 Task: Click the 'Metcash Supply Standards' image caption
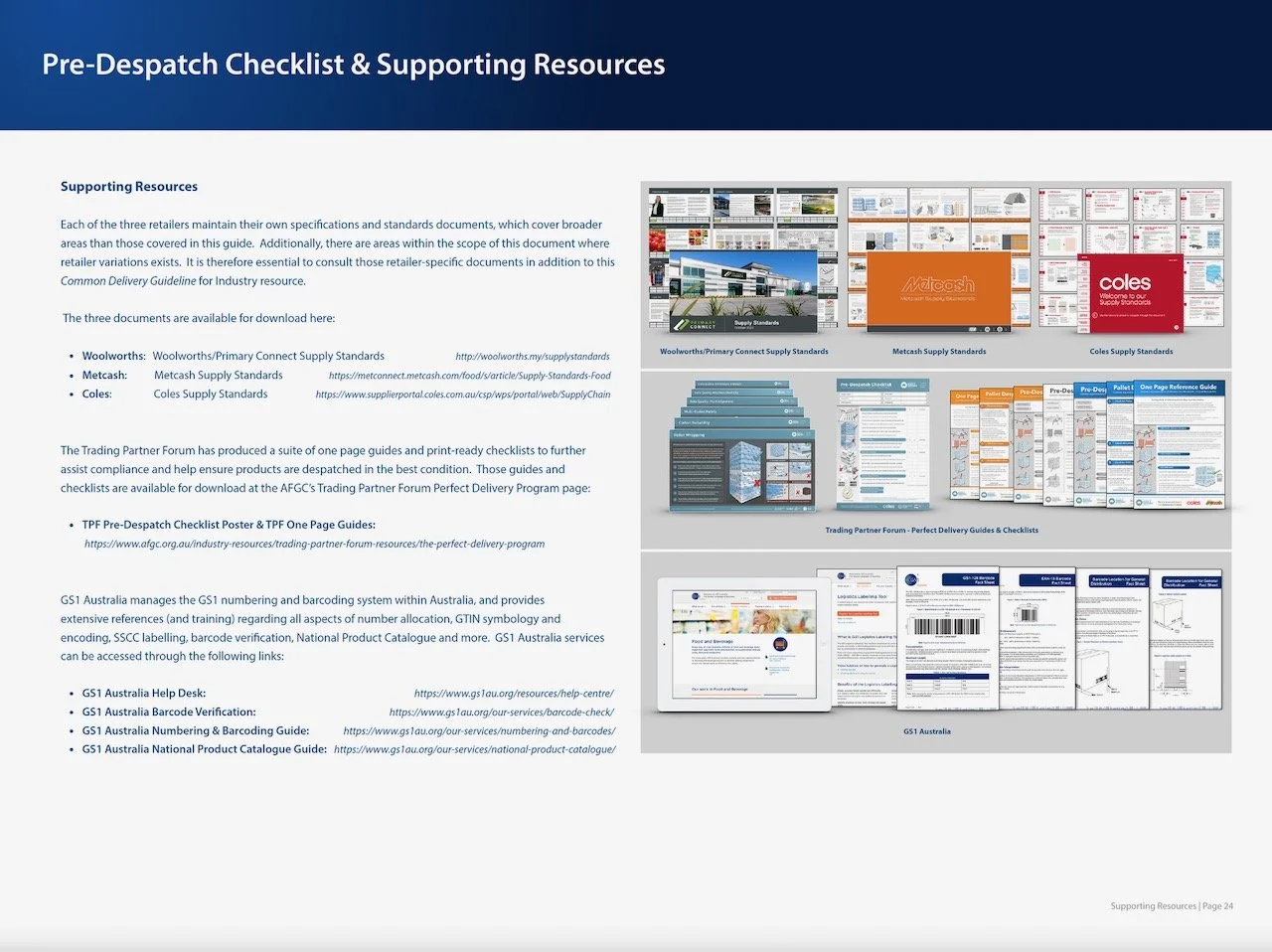[939, 352]
